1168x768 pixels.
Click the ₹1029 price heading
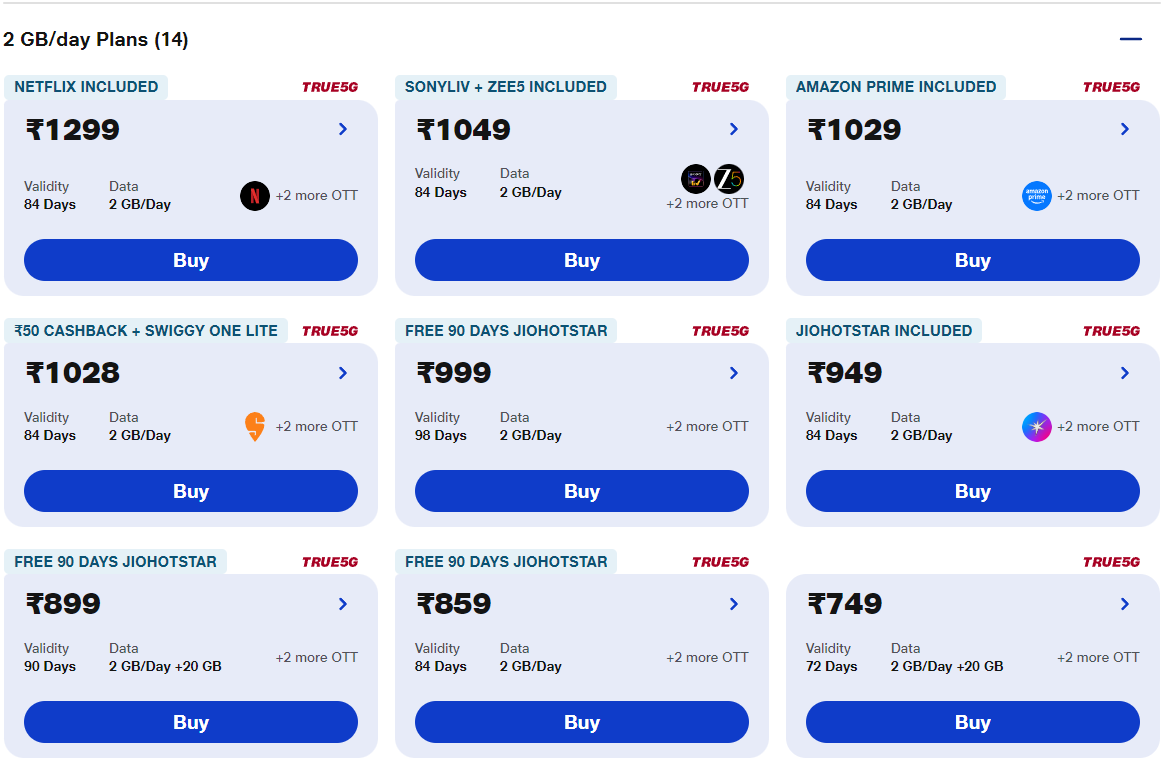854,130
